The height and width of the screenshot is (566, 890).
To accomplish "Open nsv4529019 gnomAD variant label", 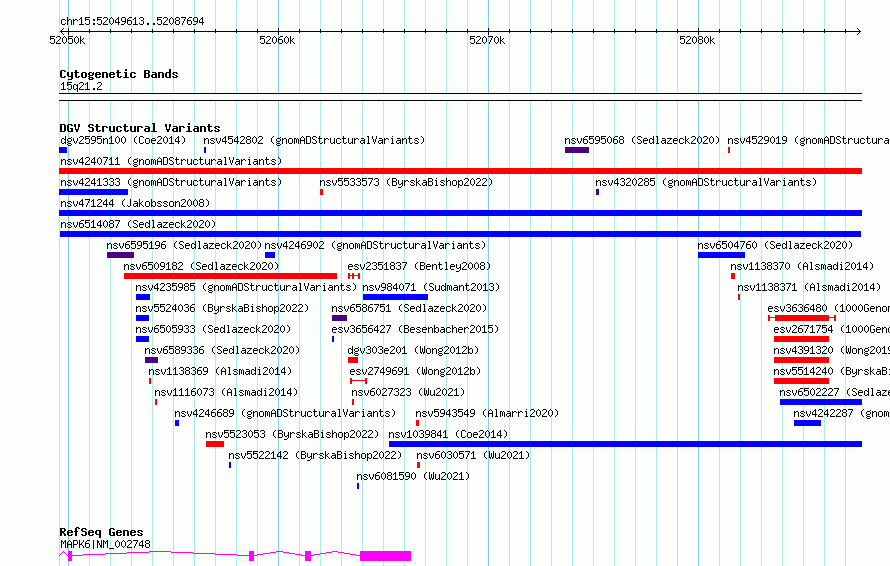I will 808,140.
